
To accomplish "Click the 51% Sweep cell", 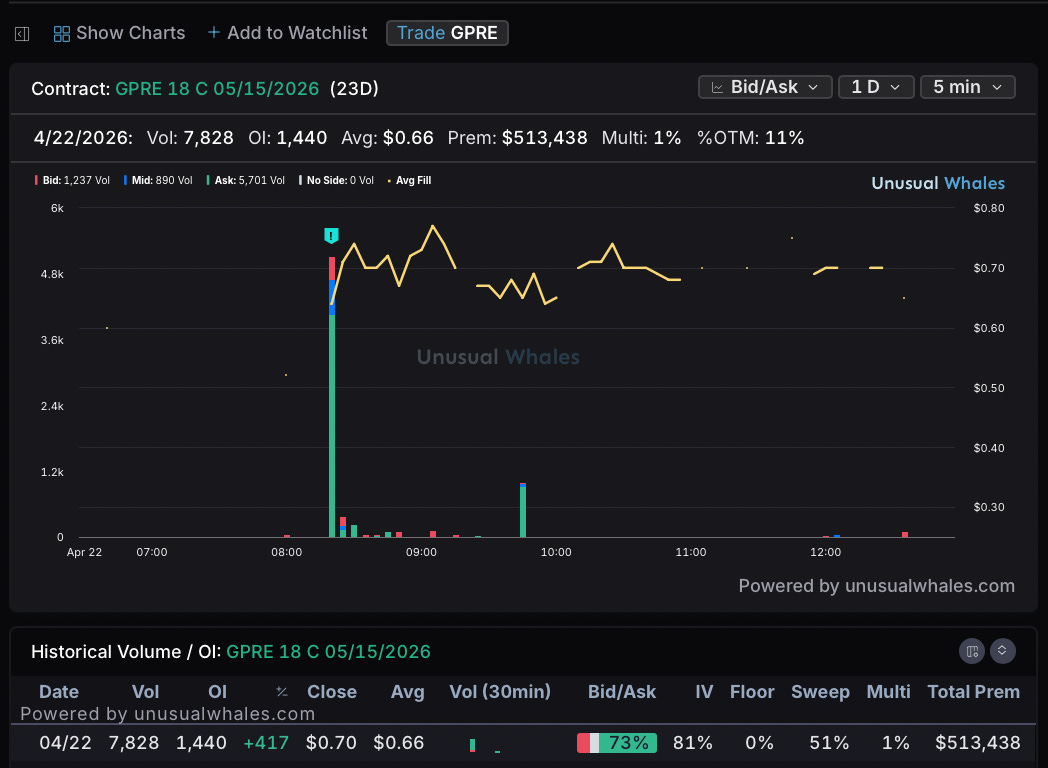I will 829,743.
